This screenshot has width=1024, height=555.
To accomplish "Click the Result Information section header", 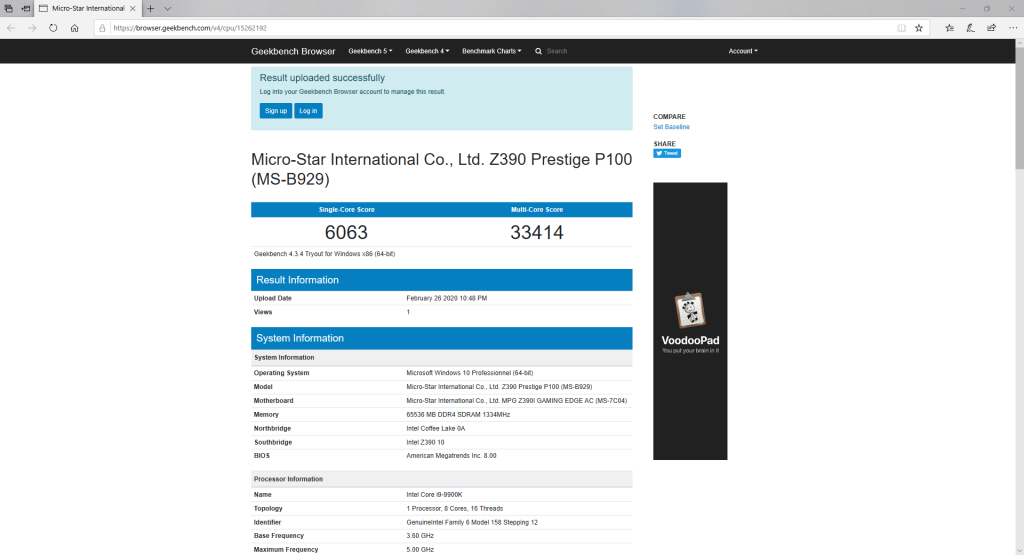I will pyautogui.click(x=441, y=280).
